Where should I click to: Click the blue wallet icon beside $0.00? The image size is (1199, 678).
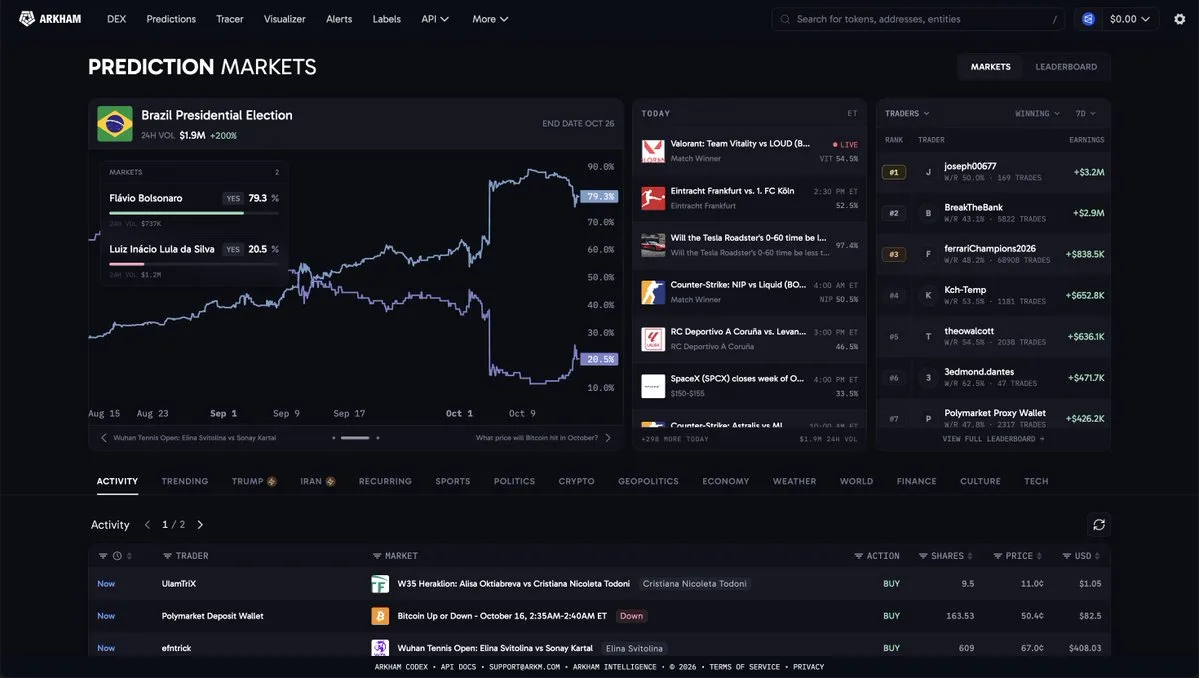[x=1088, y=19]
